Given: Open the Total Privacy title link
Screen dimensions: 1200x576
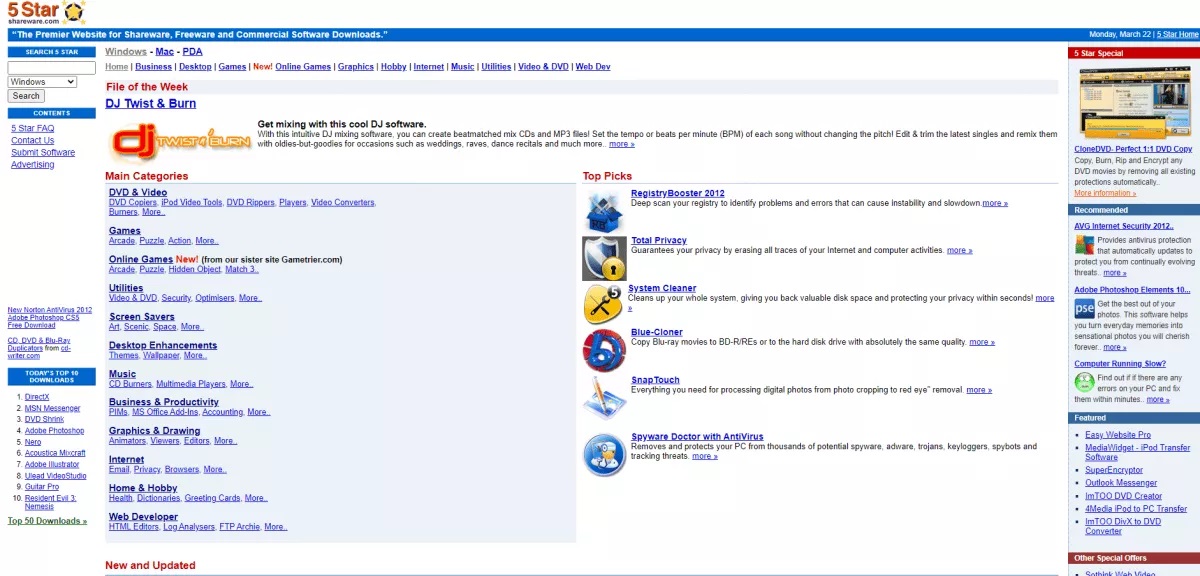Looking at the screenshot, I should (659, 241).
